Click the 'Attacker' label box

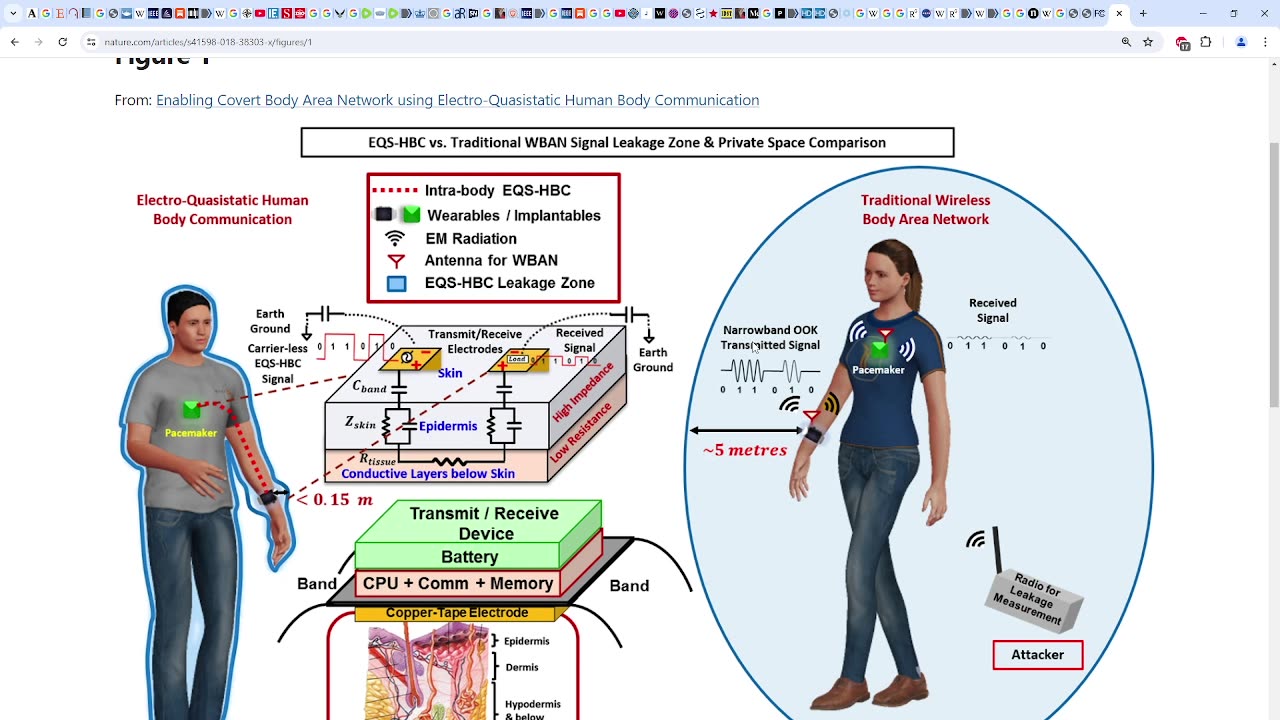click(x=1037, y=655)
